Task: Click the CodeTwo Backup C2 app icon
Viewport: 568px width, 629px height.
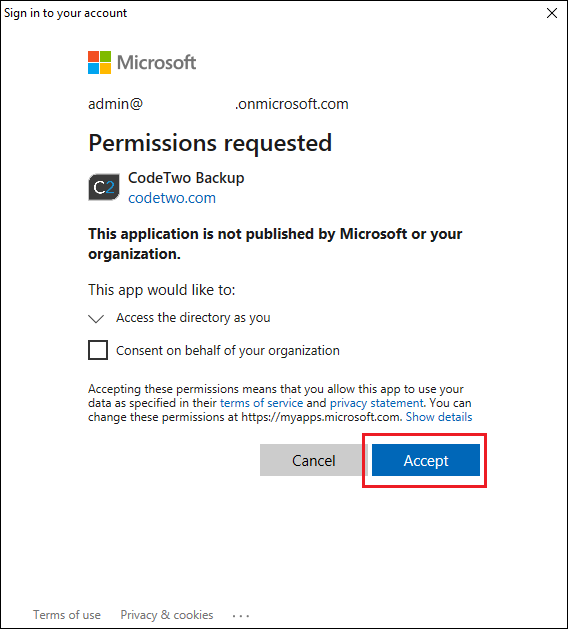Action: [104, 187]
